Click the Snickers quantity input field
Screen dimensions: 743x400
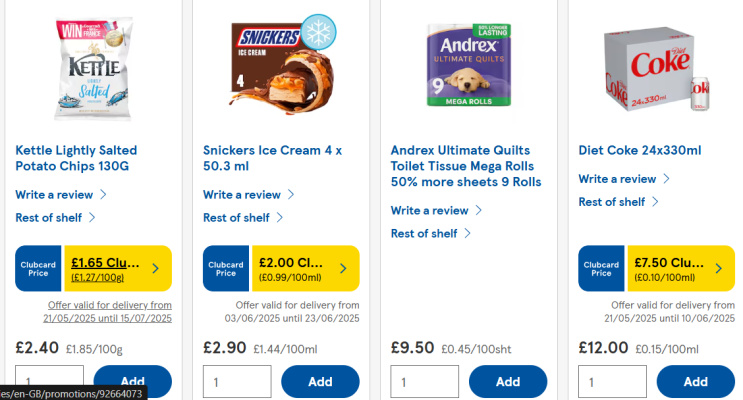click(237, 382)
